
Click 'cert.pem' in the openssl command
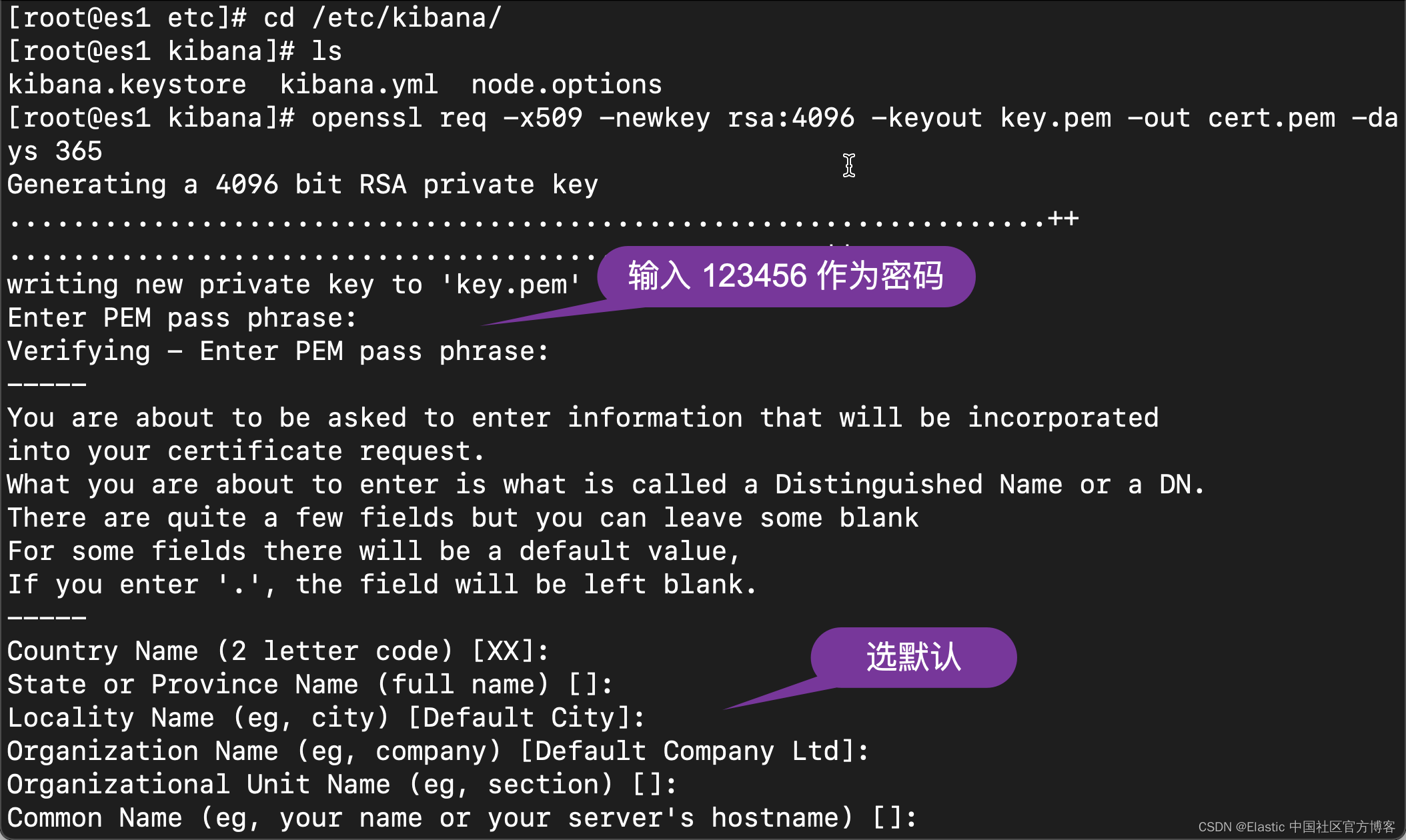pyautogui.click(x=1271, y=118)
